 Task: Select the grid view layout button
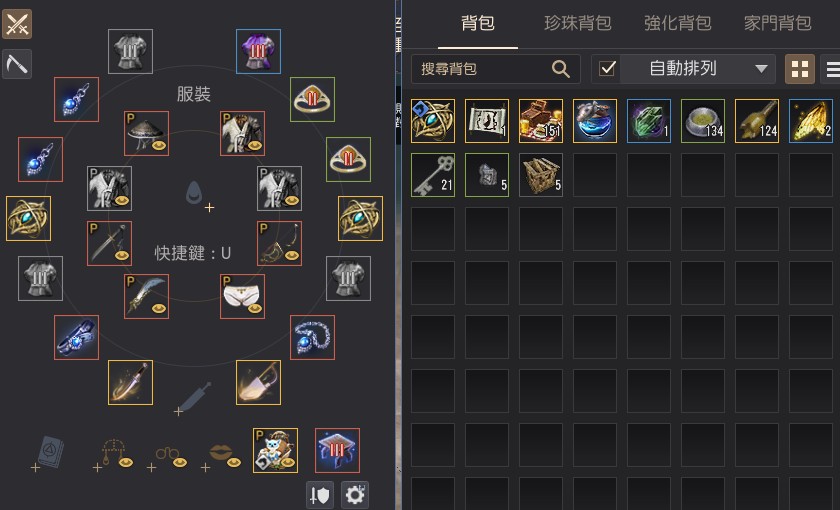coord(800,69)
